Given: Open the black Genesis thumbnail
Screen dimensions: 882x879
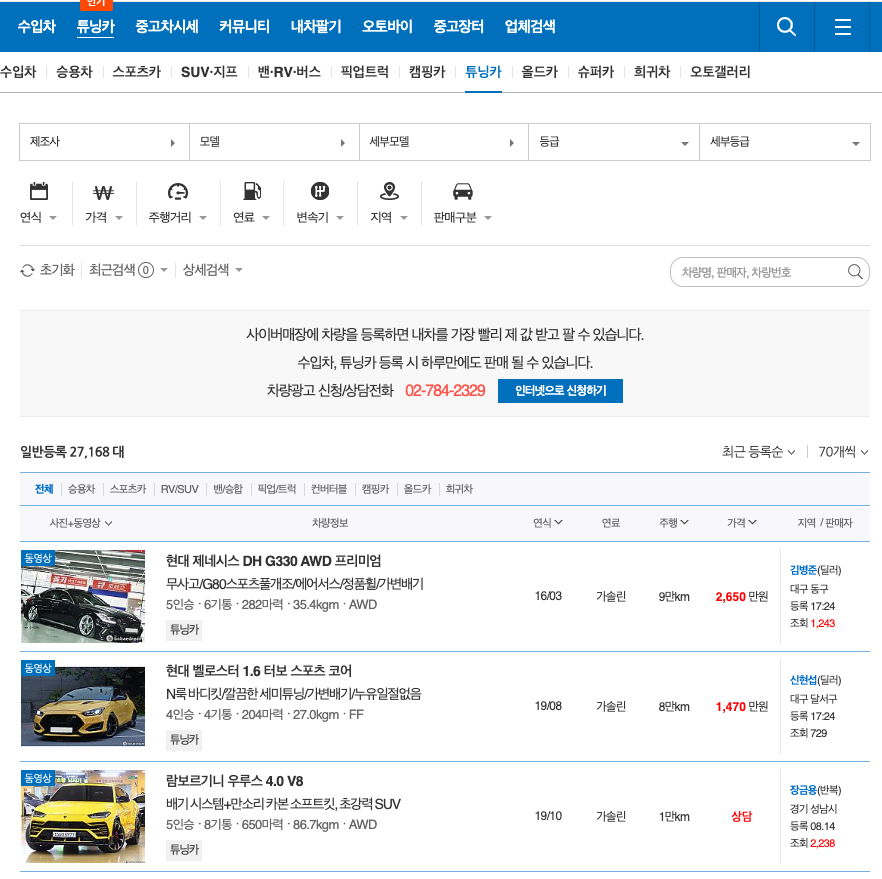Looking at the screenshot, I should [x=83, y=596].
